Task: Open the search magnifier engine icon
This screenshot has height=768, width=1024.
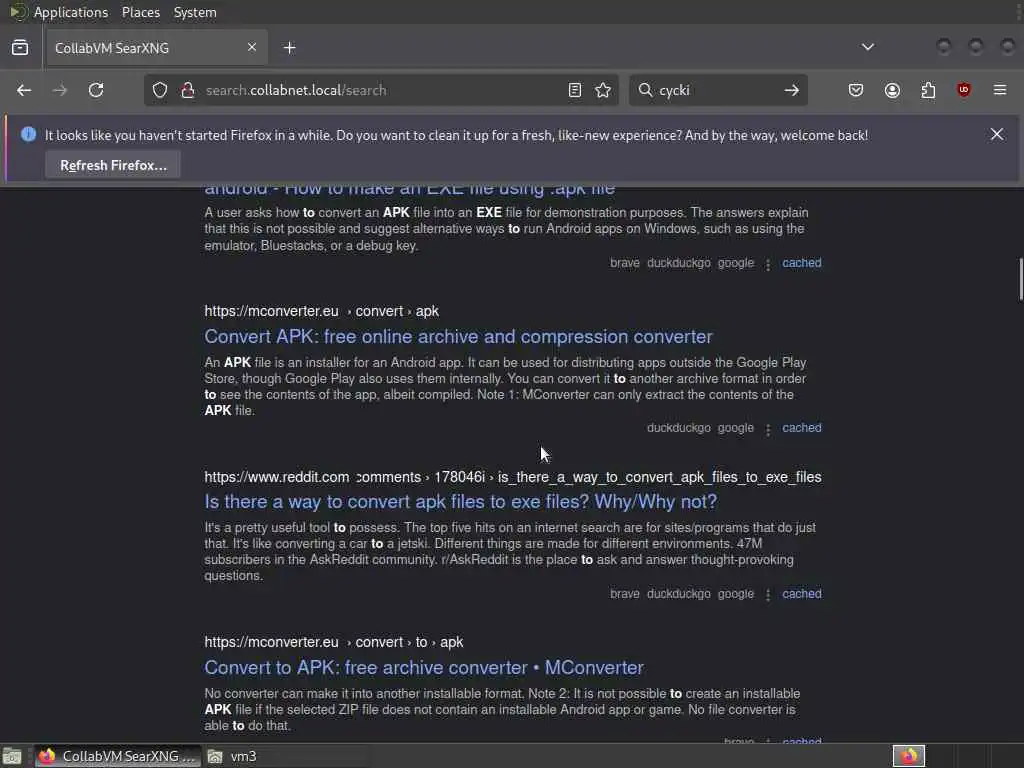Action: [x=645, y=90]
